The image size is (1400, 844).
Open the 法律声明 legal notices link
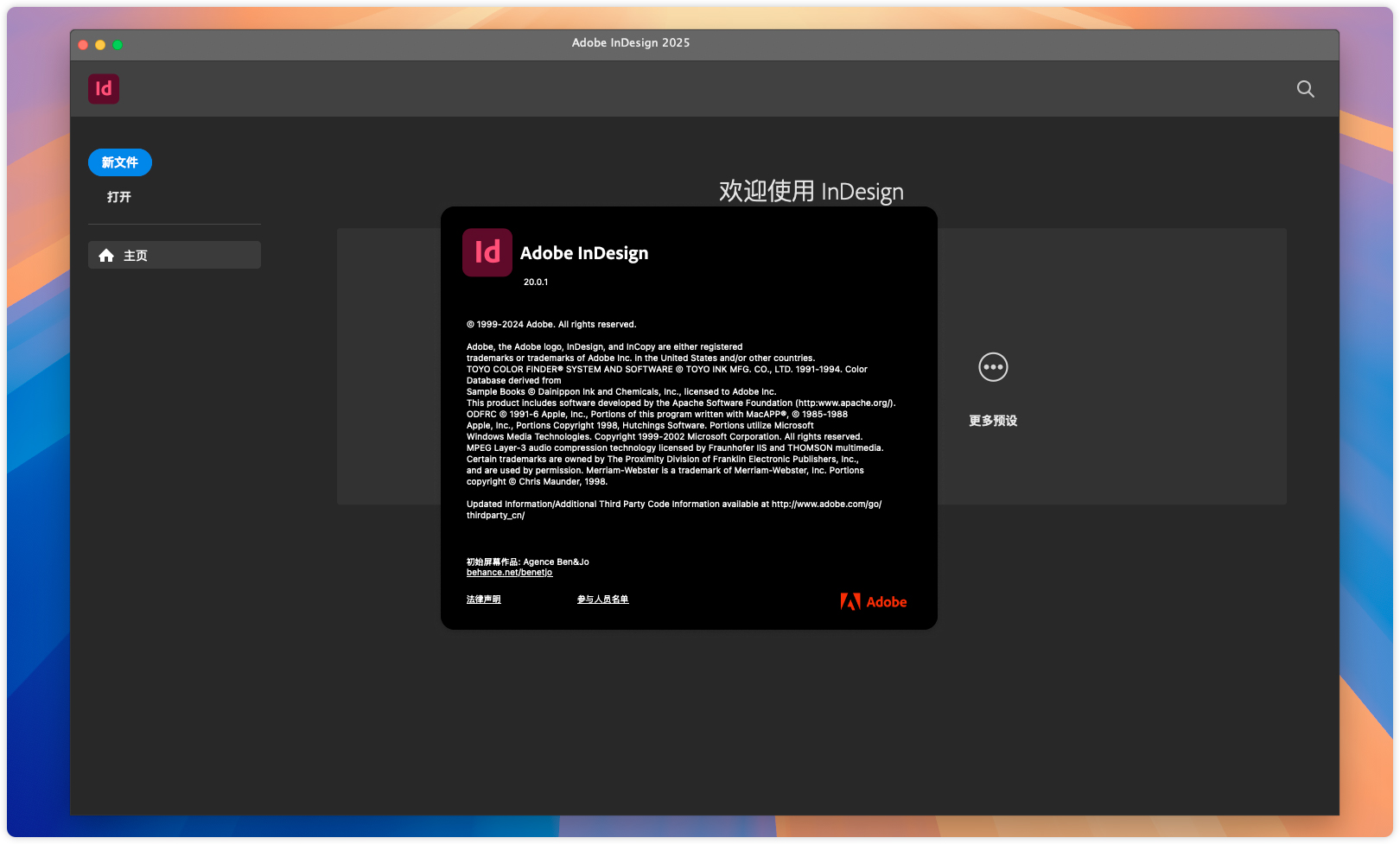point(484,600)
